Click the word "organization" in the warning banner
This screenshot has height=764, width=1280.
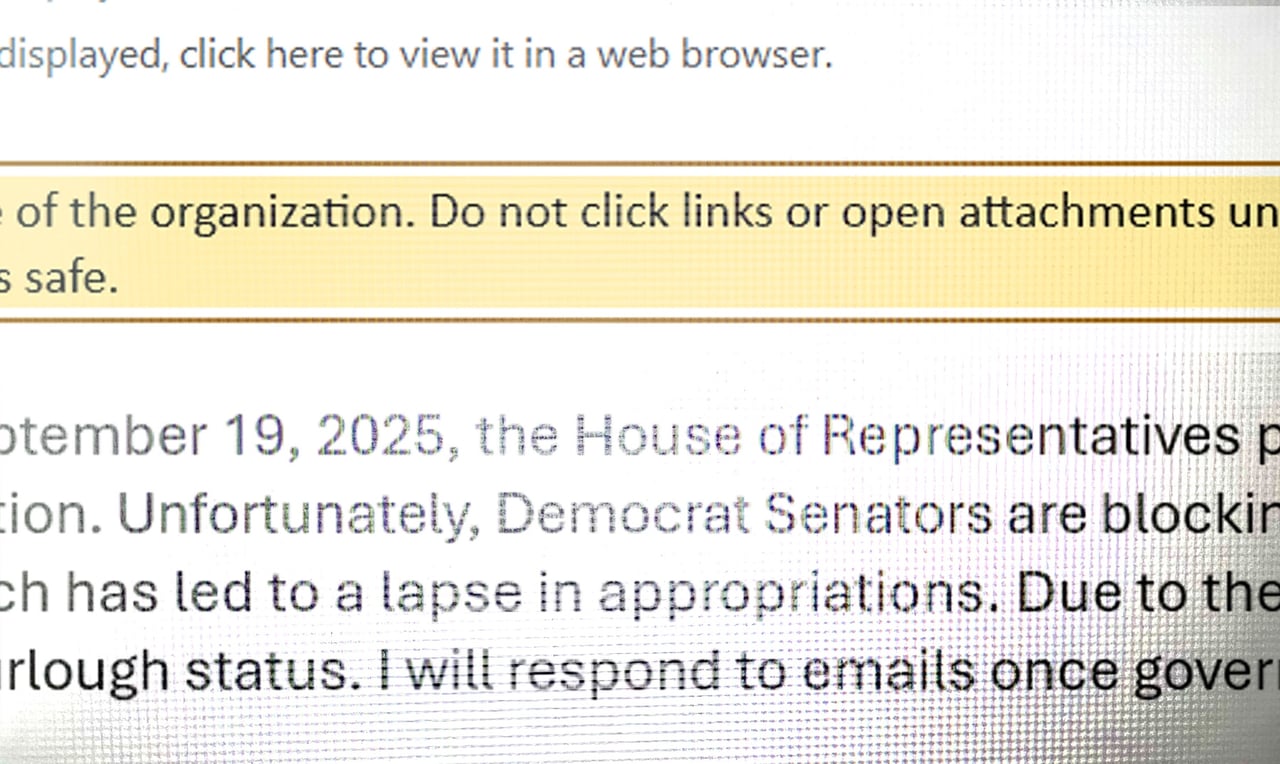tap(283, 212)
